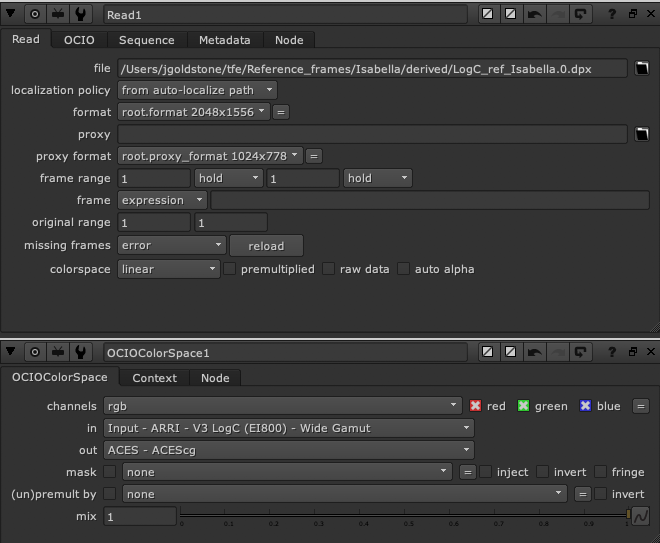
Task: Expand the 'in' colorspace dropdown
Action: (288, 428)
